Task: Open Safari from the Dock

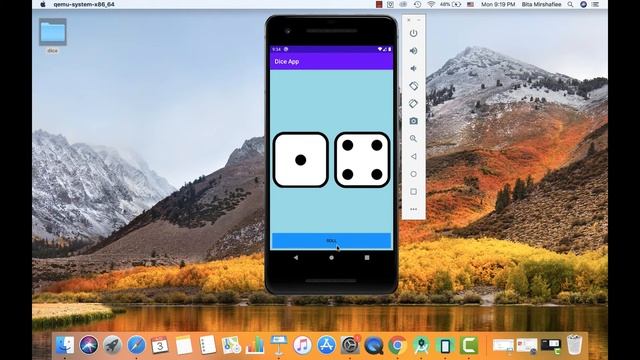Action: point(136,345)
